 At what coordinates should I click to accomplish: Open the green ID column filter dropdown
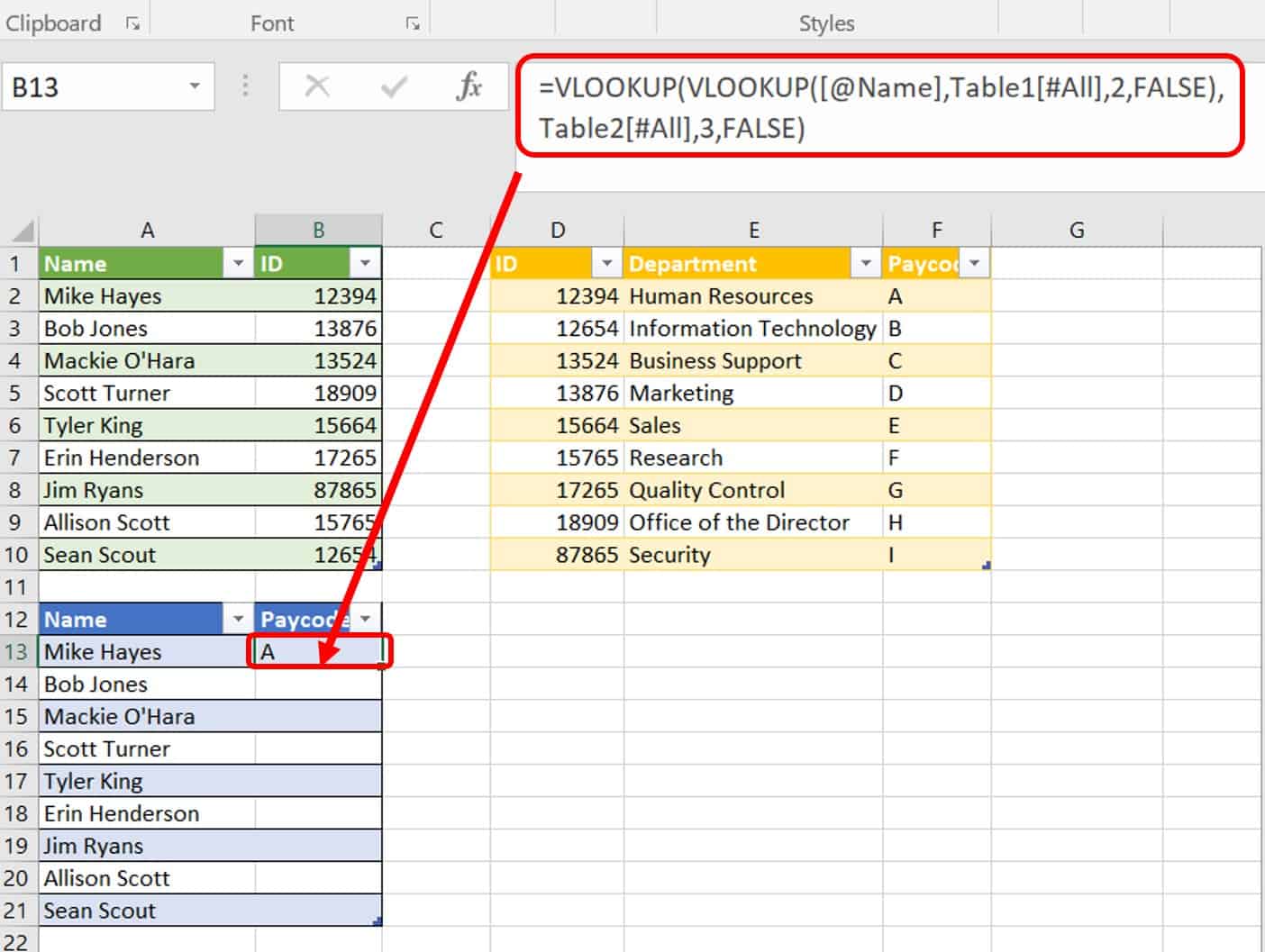click(x=364, y=264)
